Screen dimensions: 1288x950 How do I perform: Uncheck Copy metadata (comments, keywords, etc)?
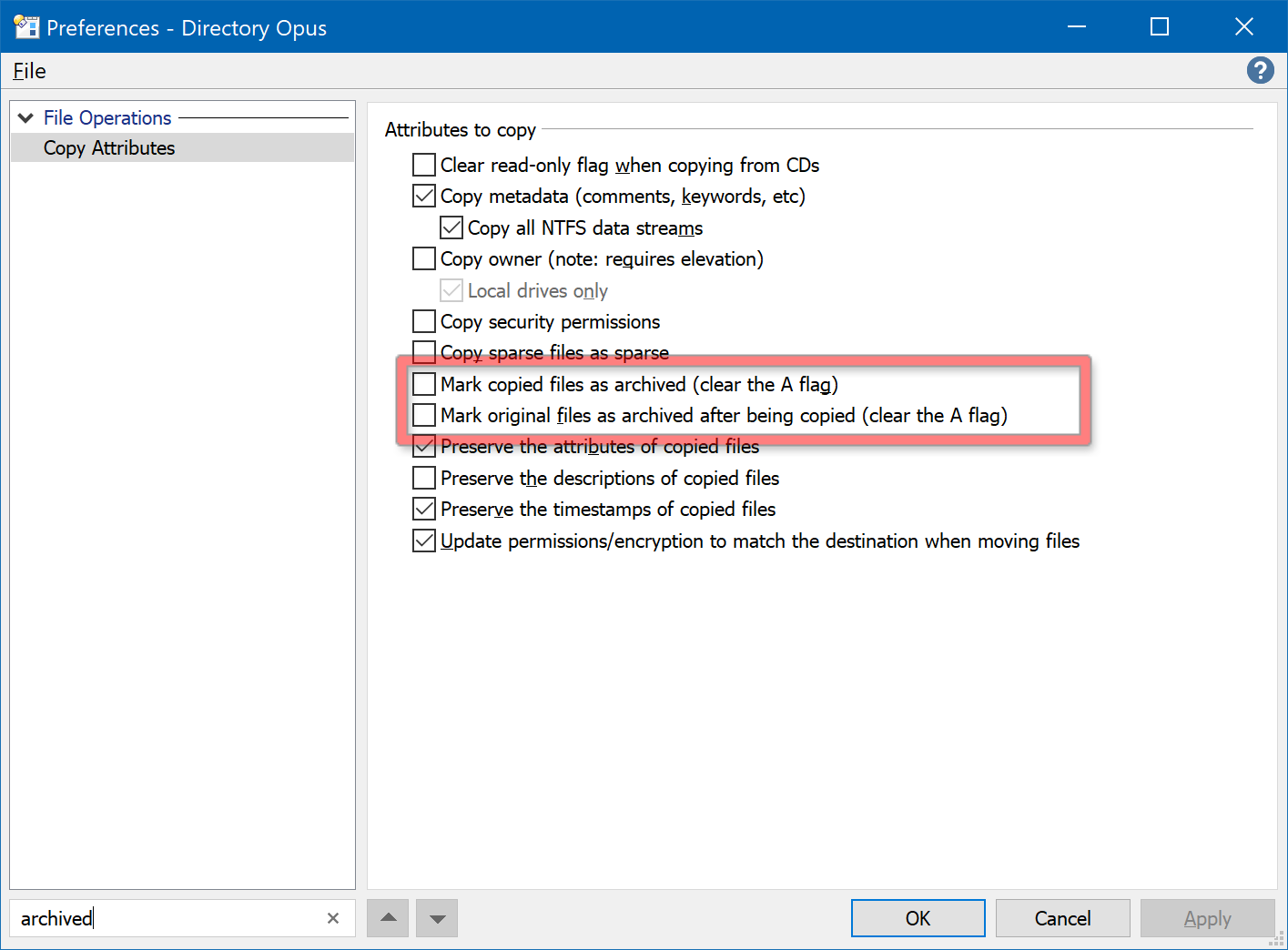click(424, 196)
